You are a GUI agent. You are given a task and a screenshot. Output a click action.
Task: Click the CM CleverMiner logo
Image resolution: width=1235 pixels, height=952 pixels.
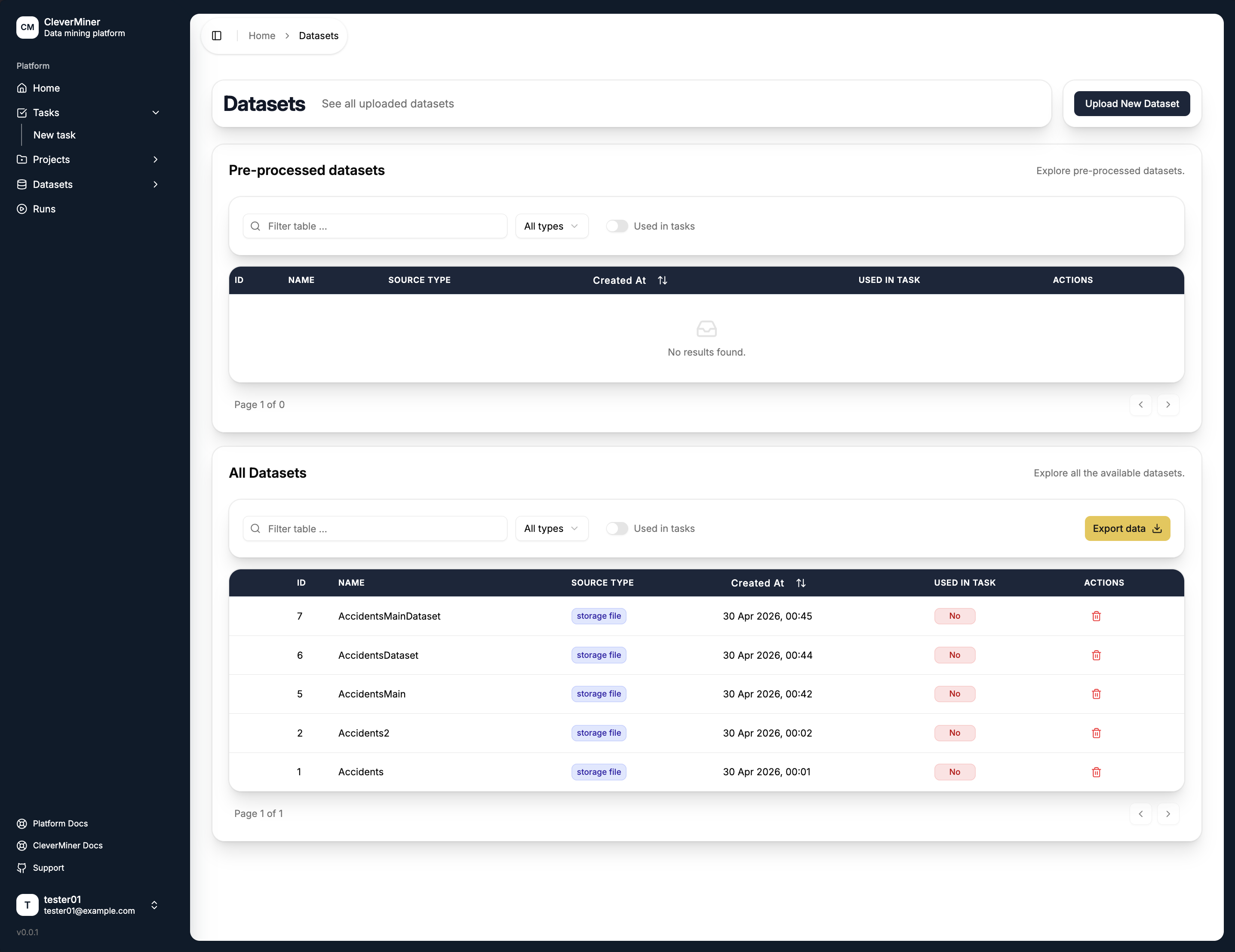click(27, 27)
